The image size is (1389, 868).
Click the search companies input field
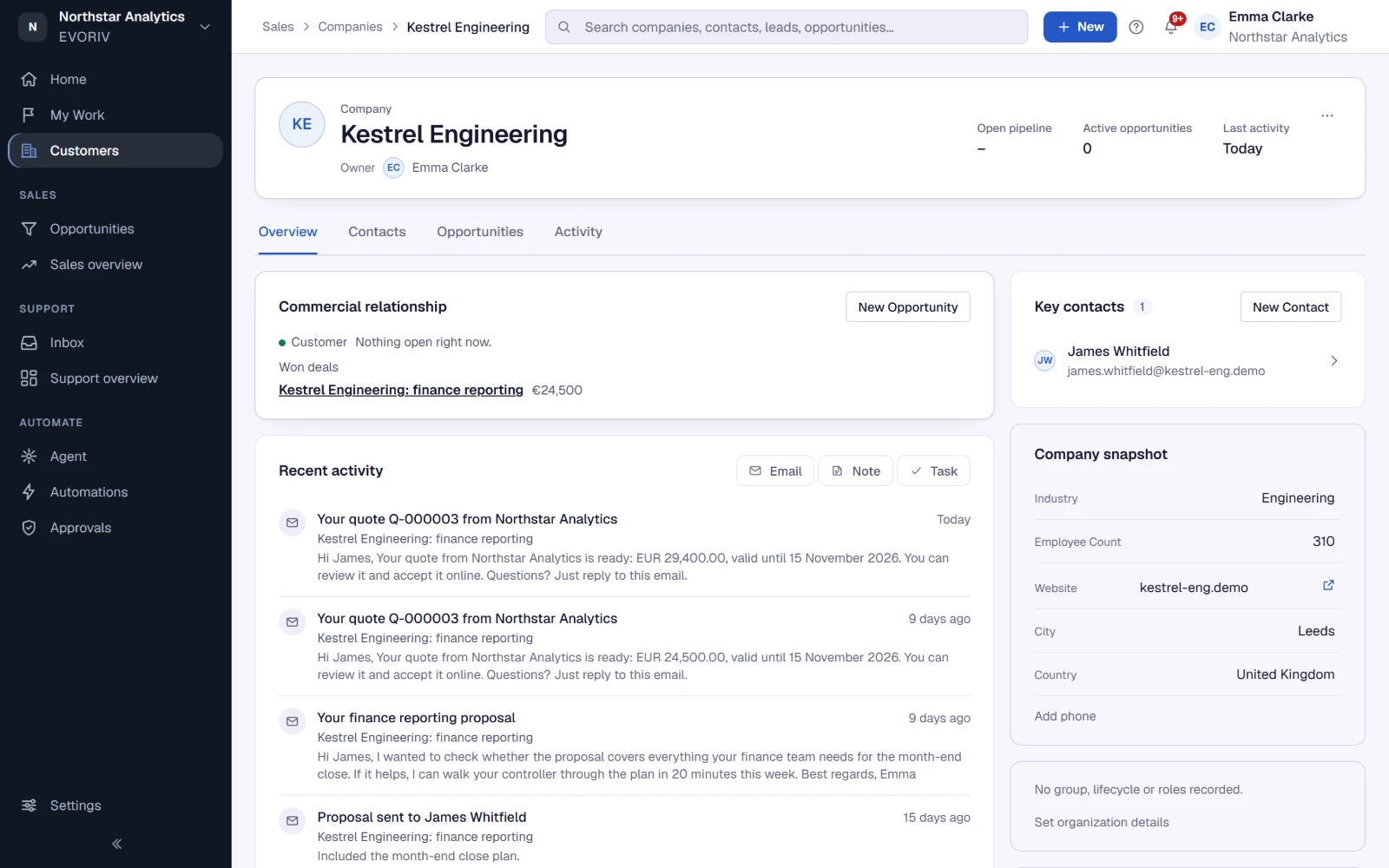coord(787,27)
